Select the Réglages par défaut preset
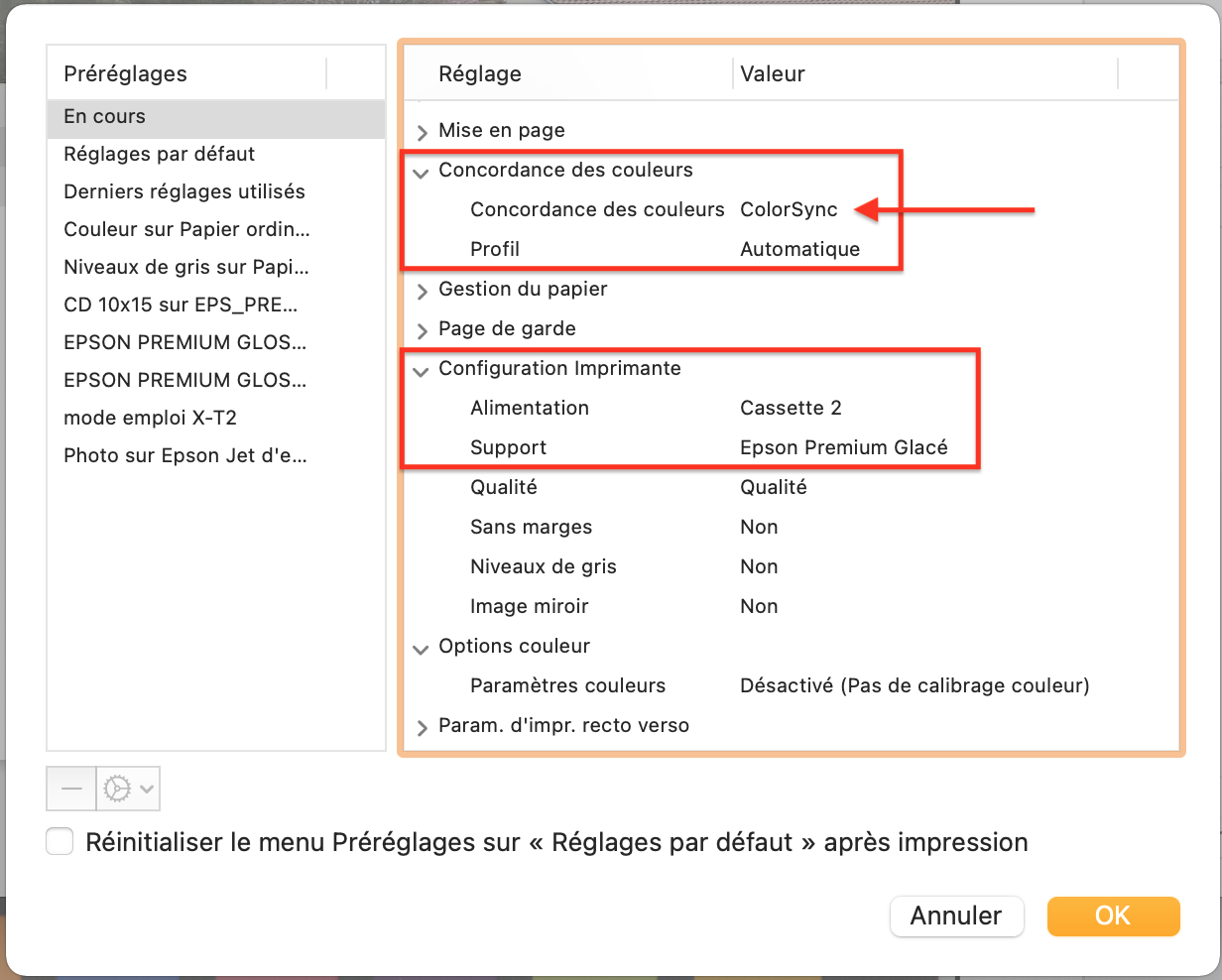1222x980 pixels. 216,155
